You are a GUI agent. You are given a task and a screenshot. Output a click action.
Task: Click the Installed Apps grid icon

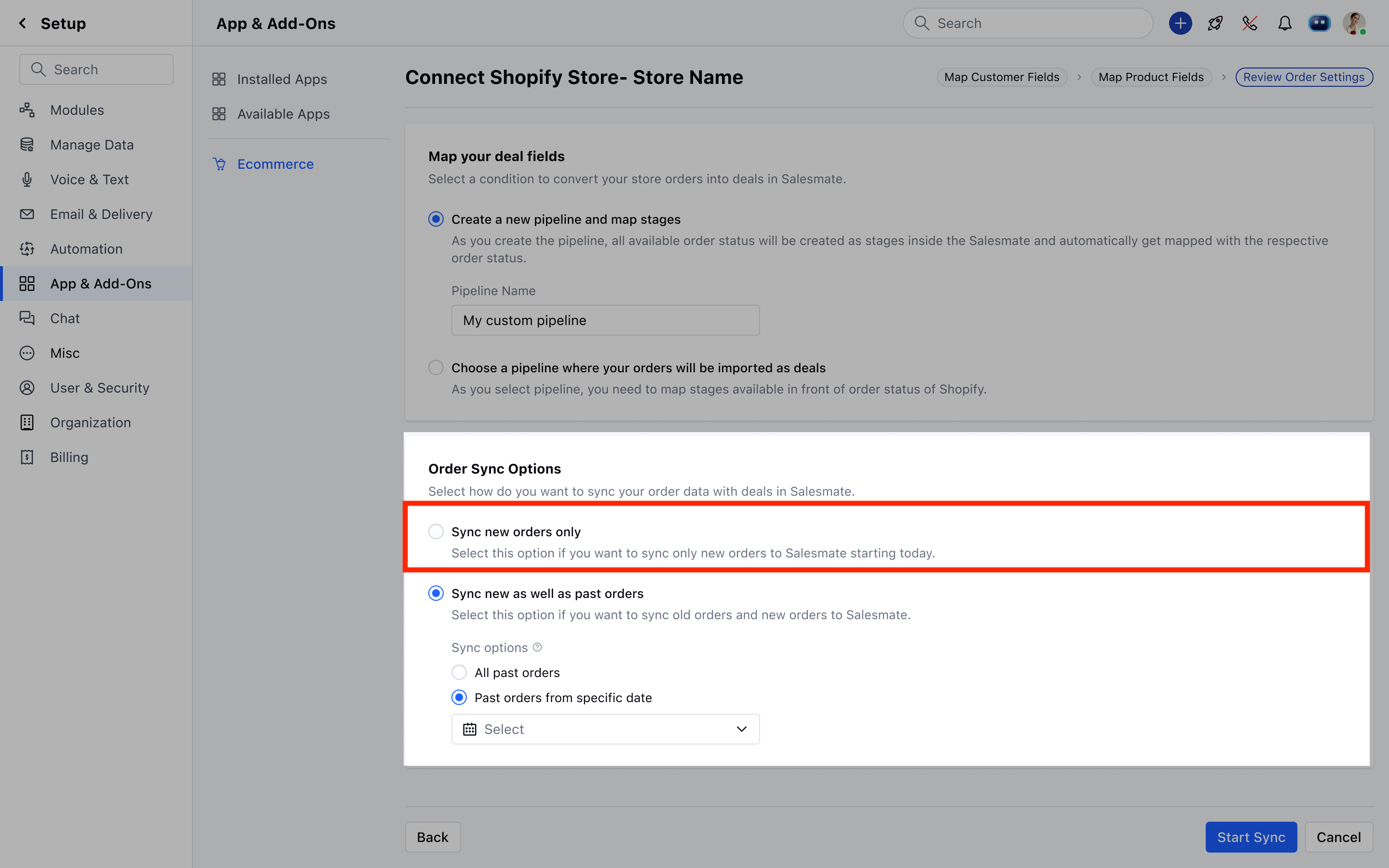click(x=218, y=79)
